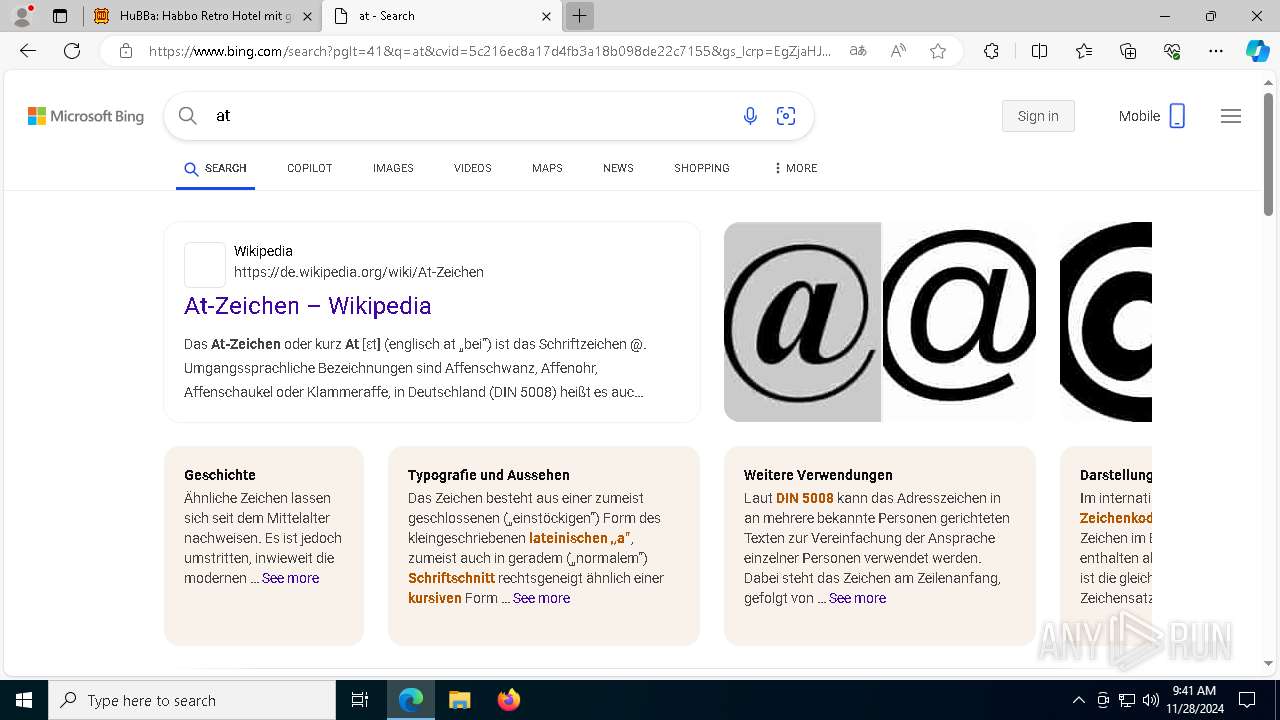
Task: Open the italic @ sign image thumbnail
Action: 802,322
